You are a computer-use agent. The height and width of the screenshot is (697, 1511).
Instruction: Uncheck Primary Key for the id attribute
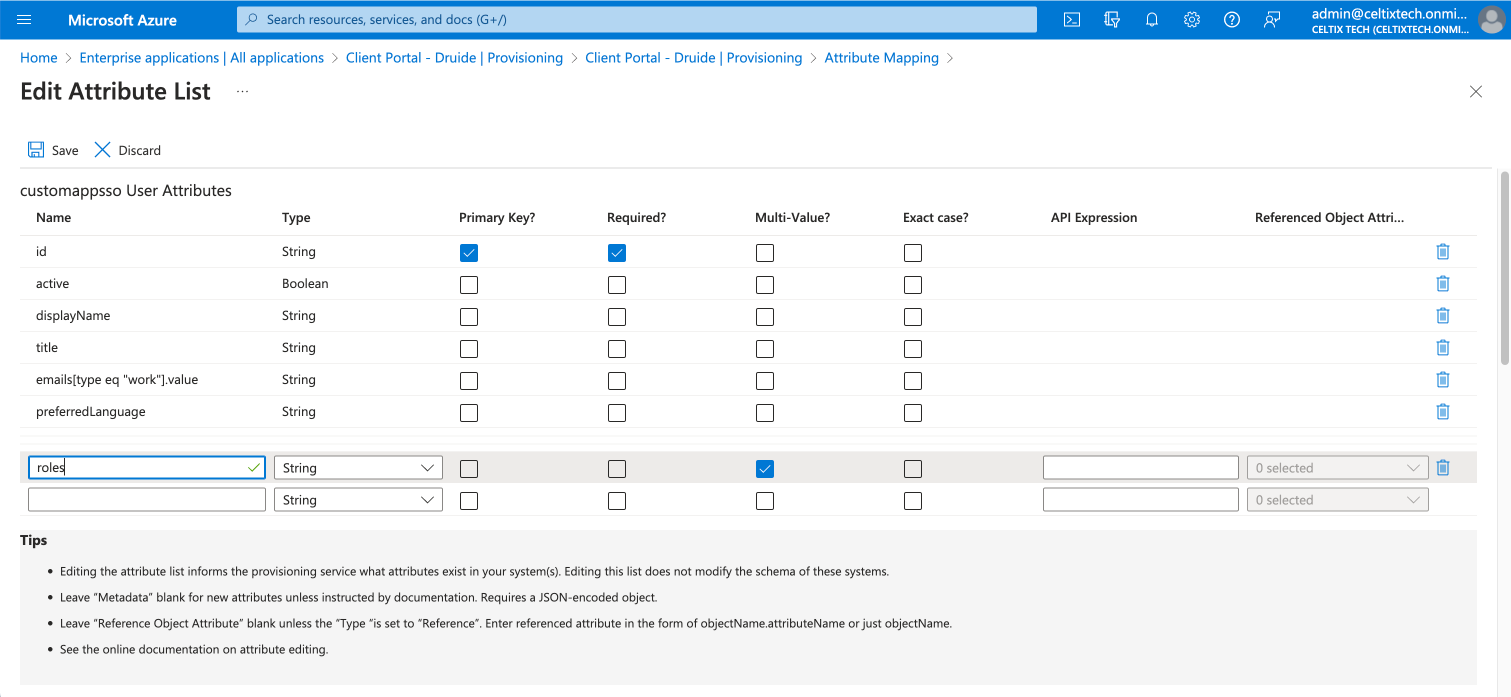pyautogui.click(x=469, y=253)
